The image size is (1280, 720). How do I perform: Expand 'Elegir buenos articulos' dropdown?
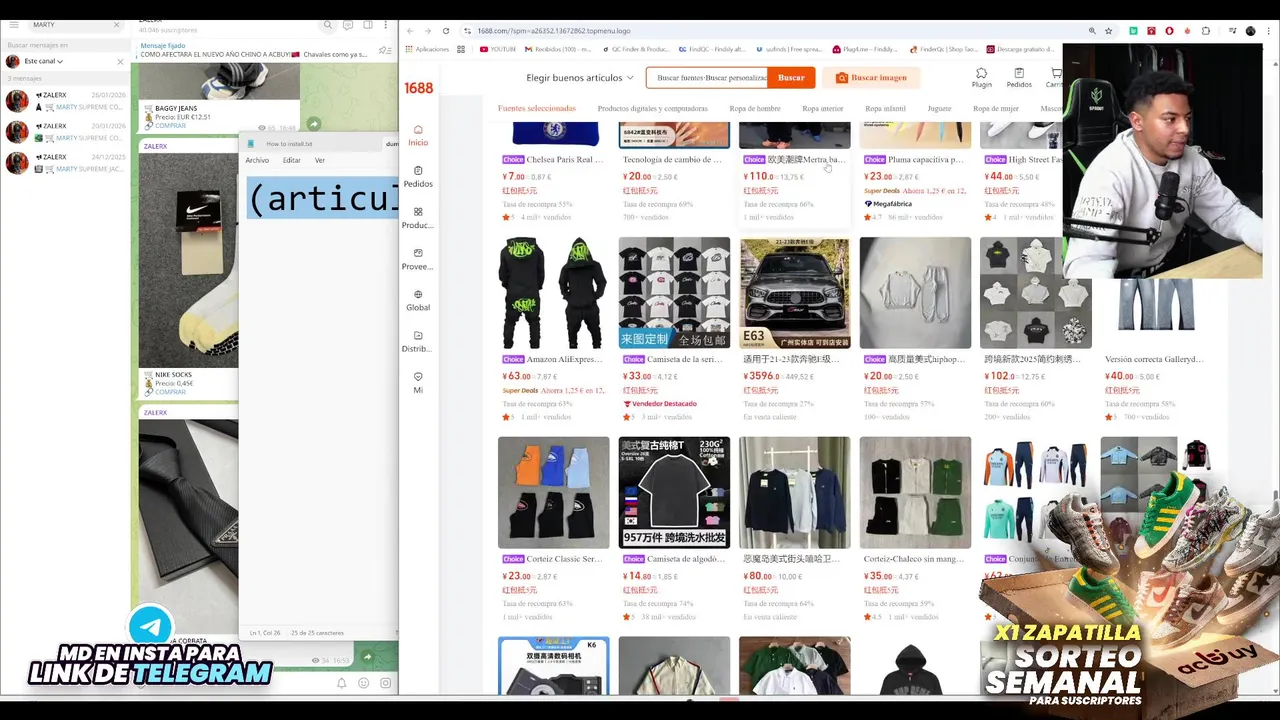pos(580,78)
